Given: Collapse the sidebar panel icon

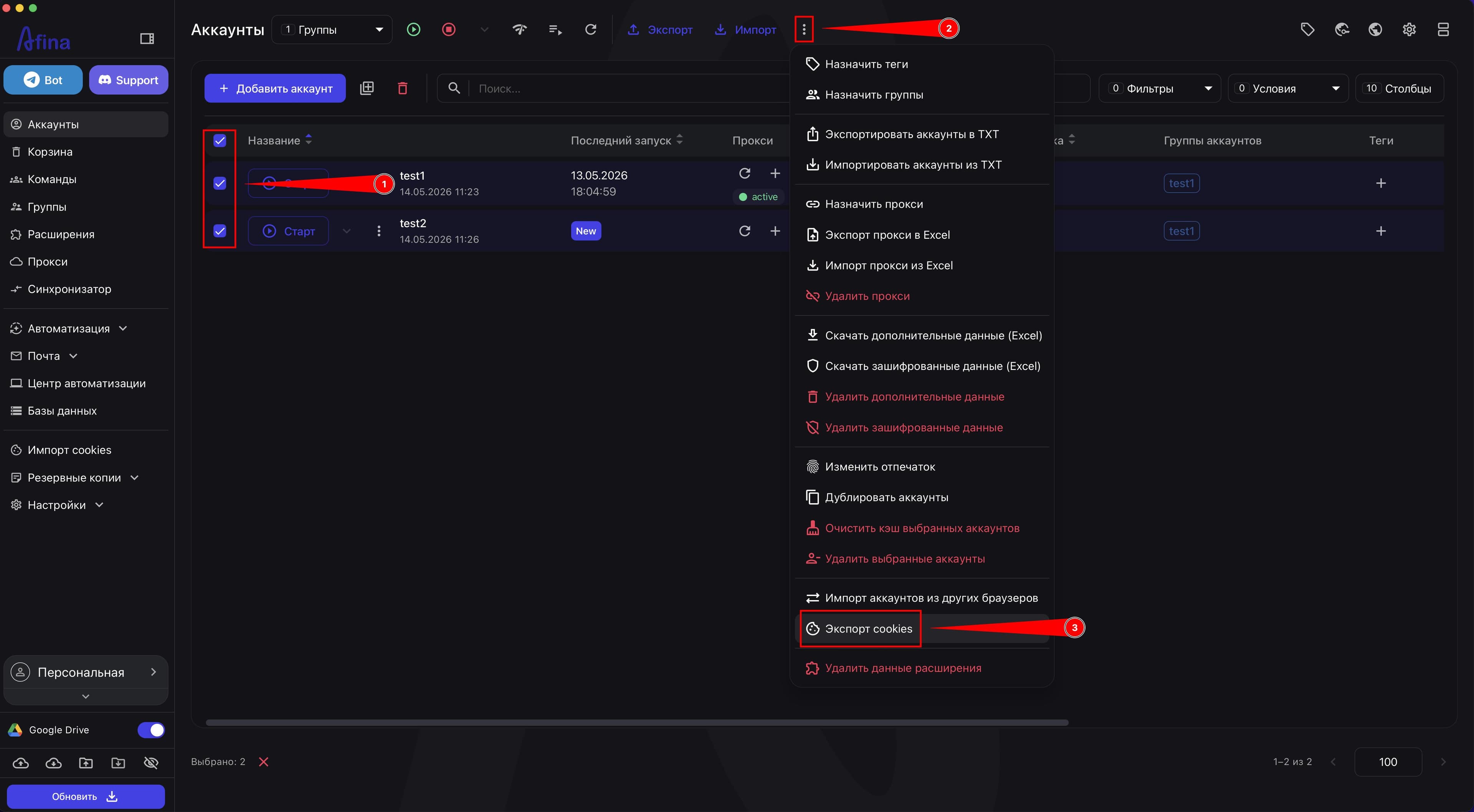Looking at the screenshot, I should [x=147, y=38].
